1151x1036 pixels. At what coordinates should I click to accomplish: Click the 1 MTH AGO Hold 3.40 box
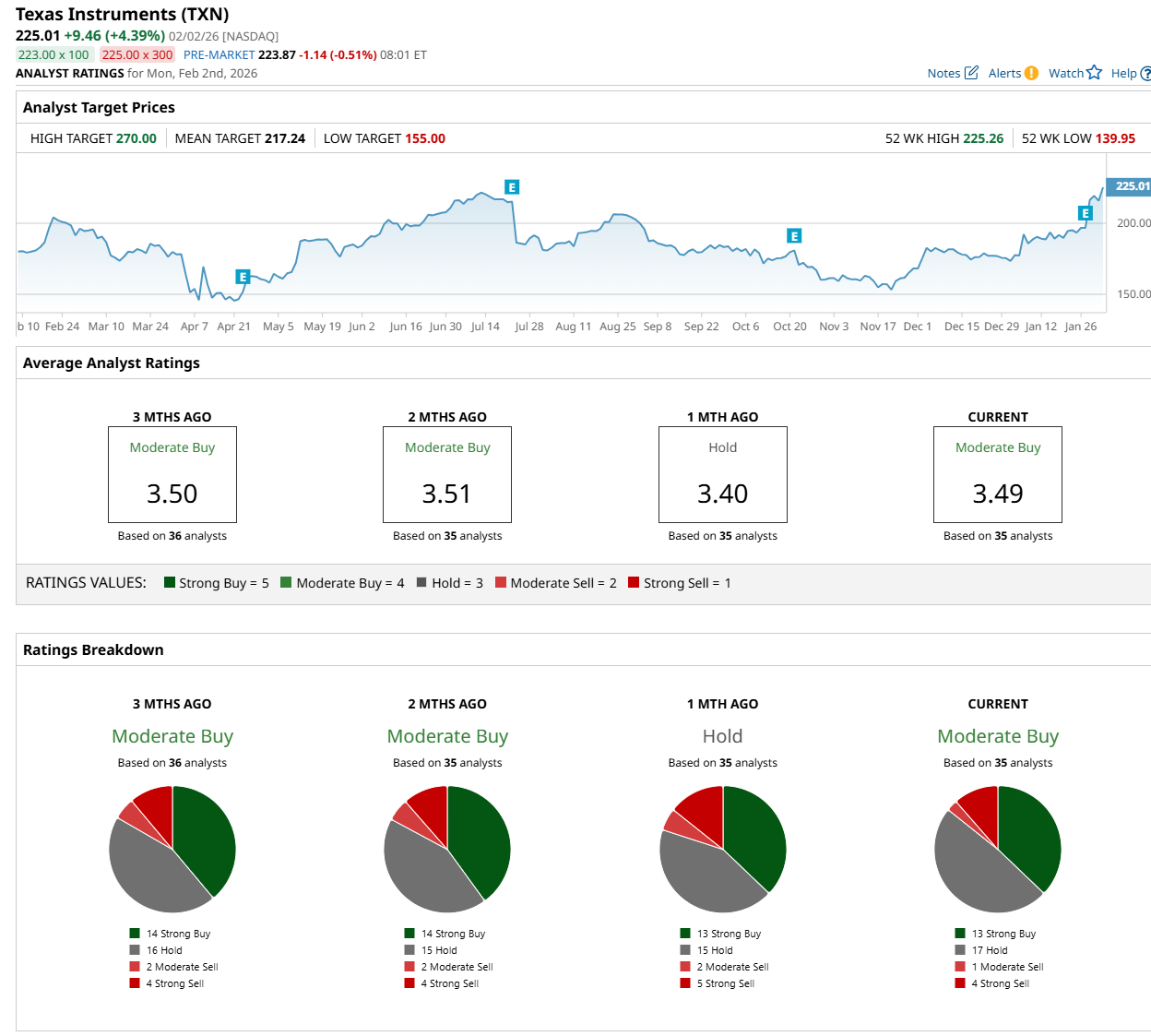pos(722,474)
